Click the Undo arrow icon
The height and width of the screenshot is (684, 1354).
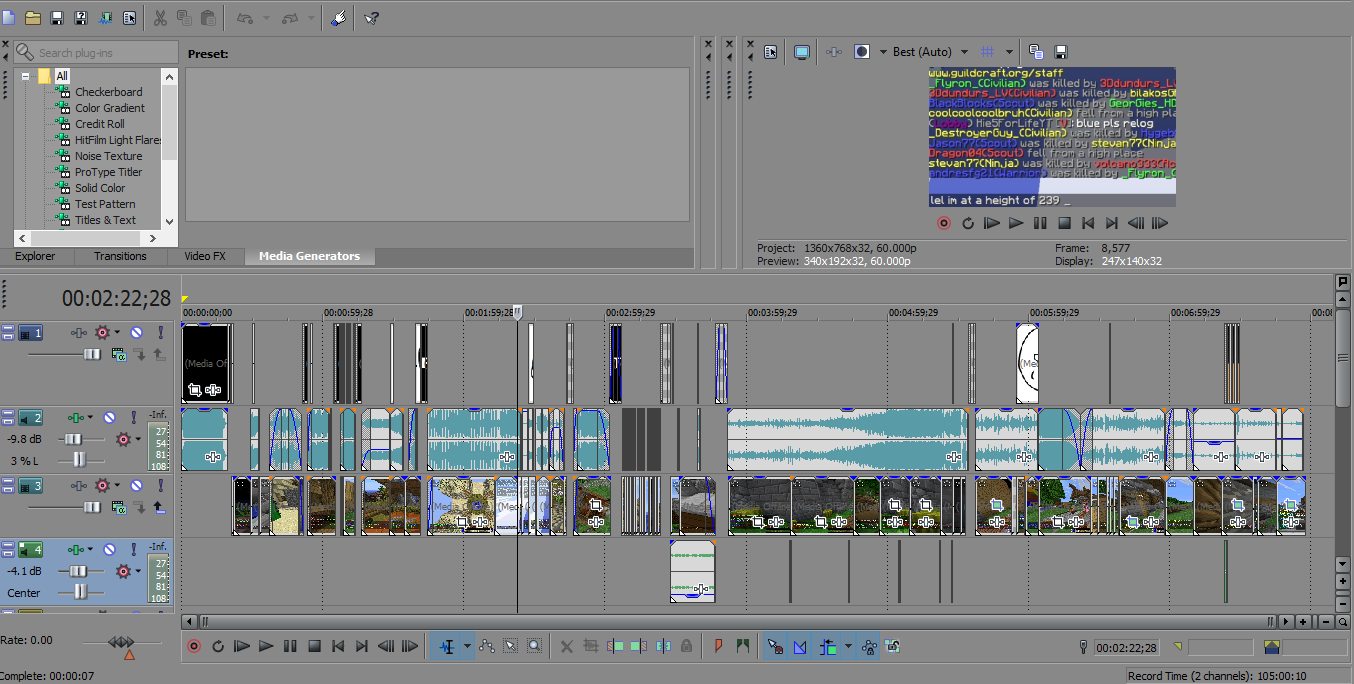click(x=246, y=18)
